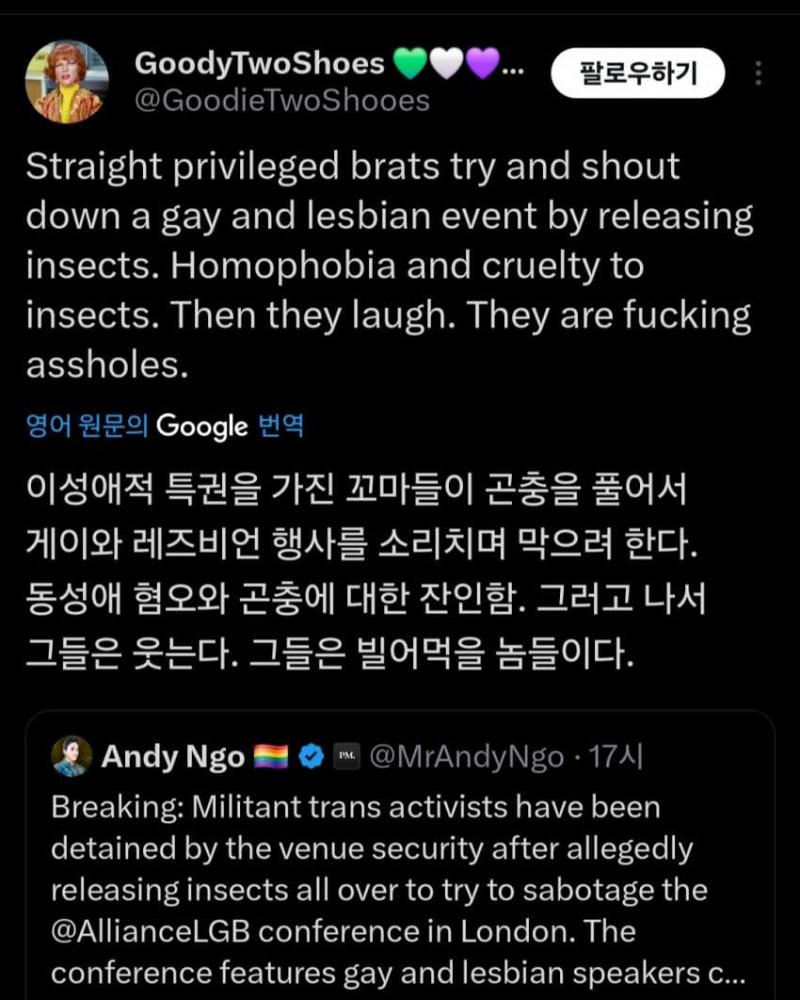The height and width of the screenshot is (1000, 800).
Task: Open the @GoodieTwoShooes handle link
Action: tap(281, 100)
